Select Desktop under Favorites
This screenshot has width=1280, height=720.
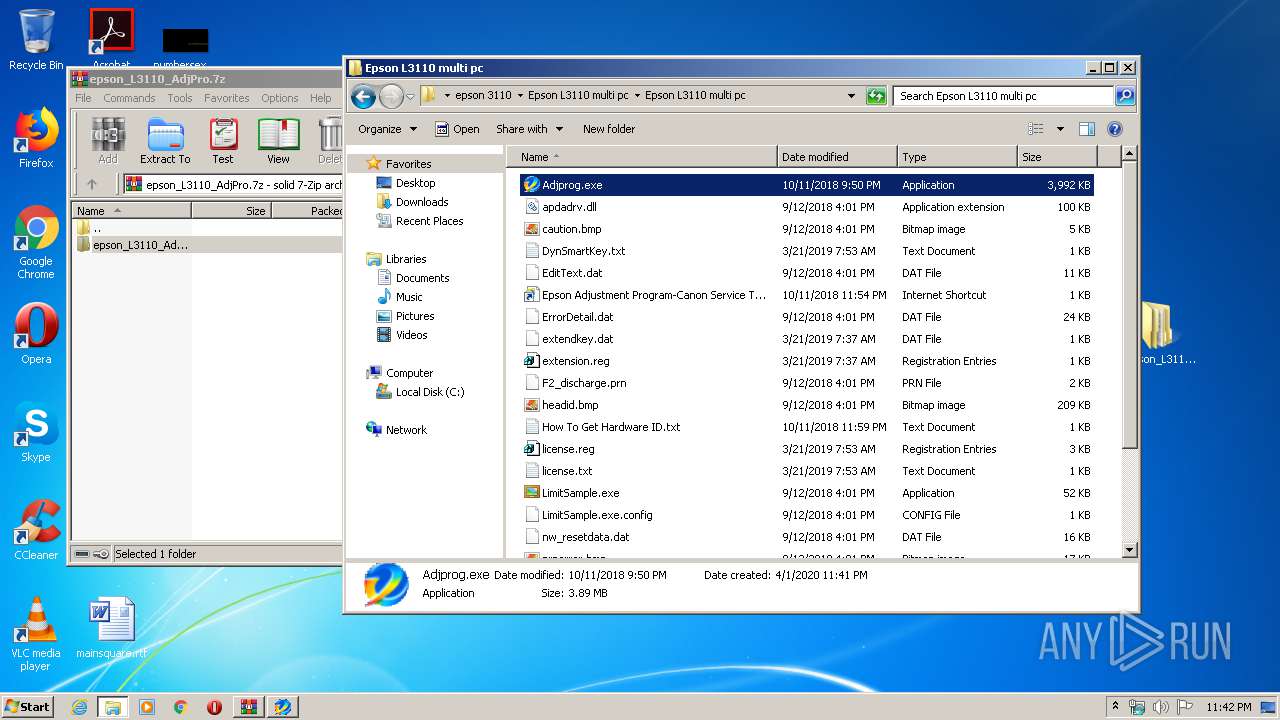coord(415,183)
